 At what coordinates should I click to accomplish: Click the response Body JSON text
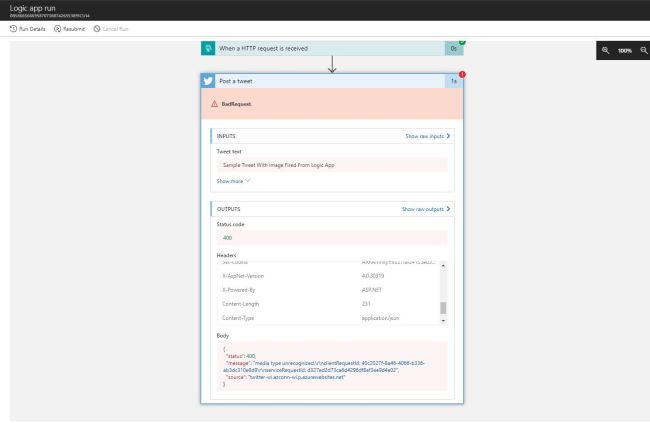coord(332,367)
